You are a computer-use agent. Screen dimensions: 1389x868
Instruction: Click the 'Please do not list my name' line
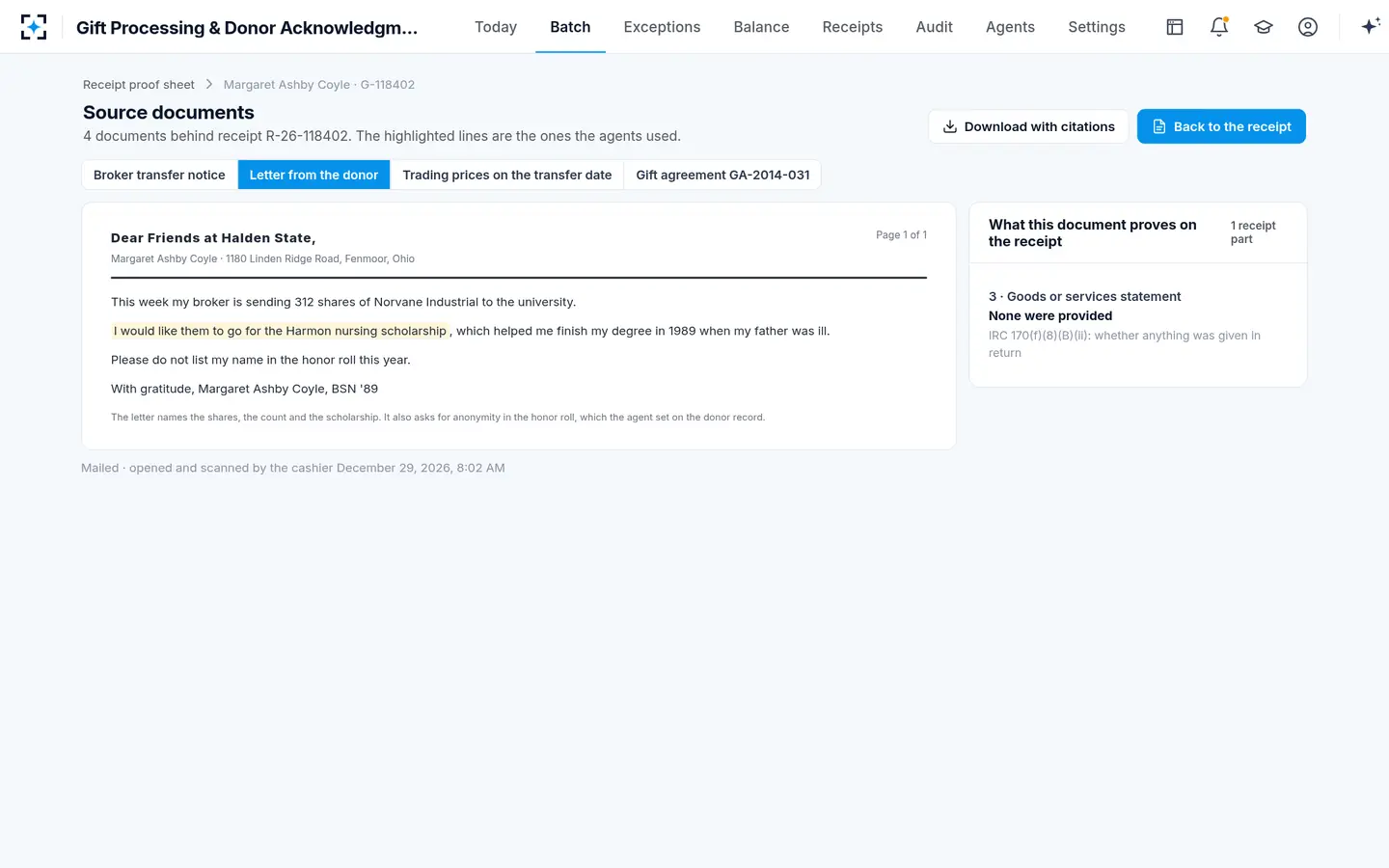260,360
